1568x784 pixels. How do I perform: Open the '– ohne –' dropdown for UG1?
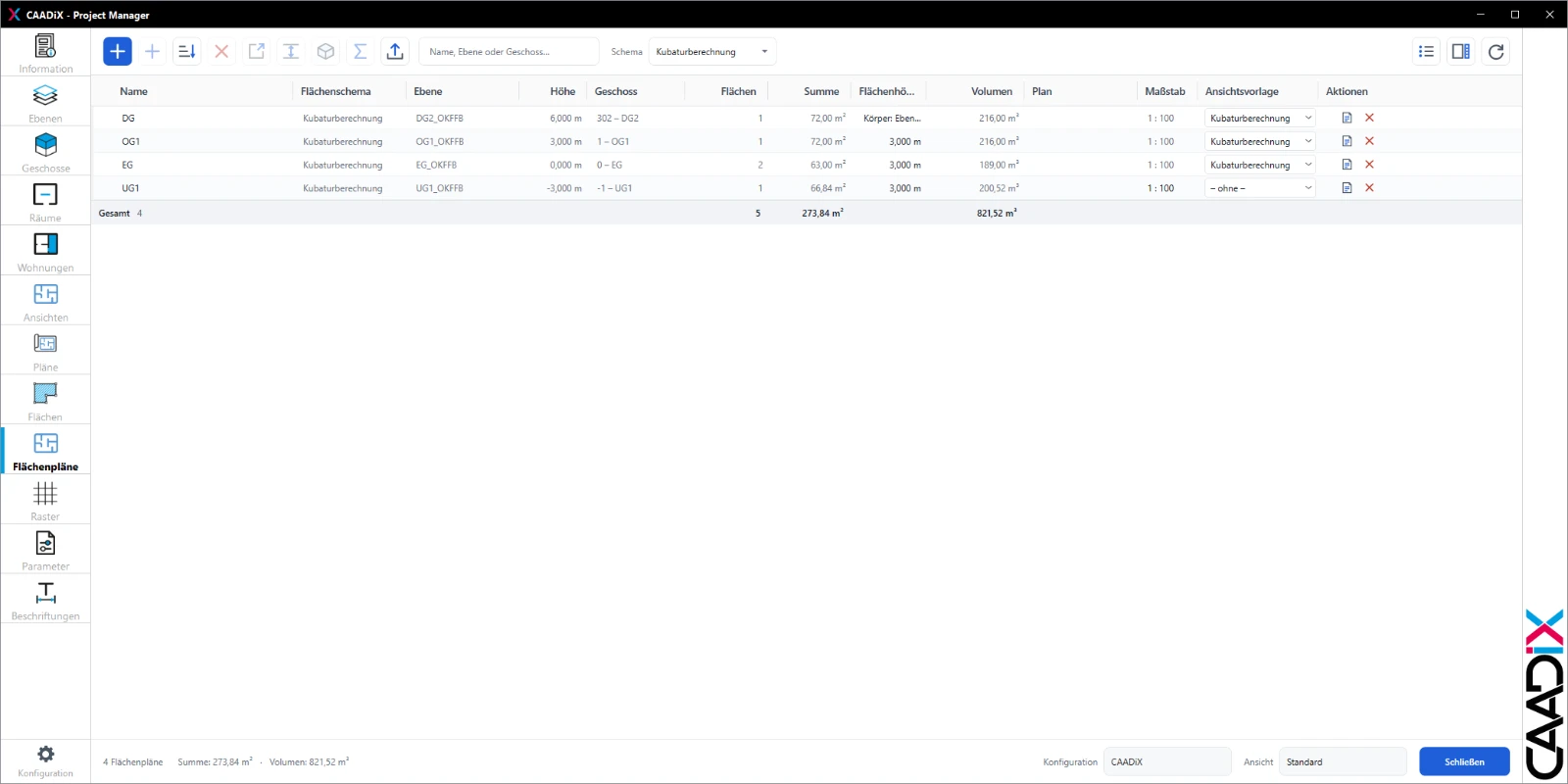pos(1259,188)
